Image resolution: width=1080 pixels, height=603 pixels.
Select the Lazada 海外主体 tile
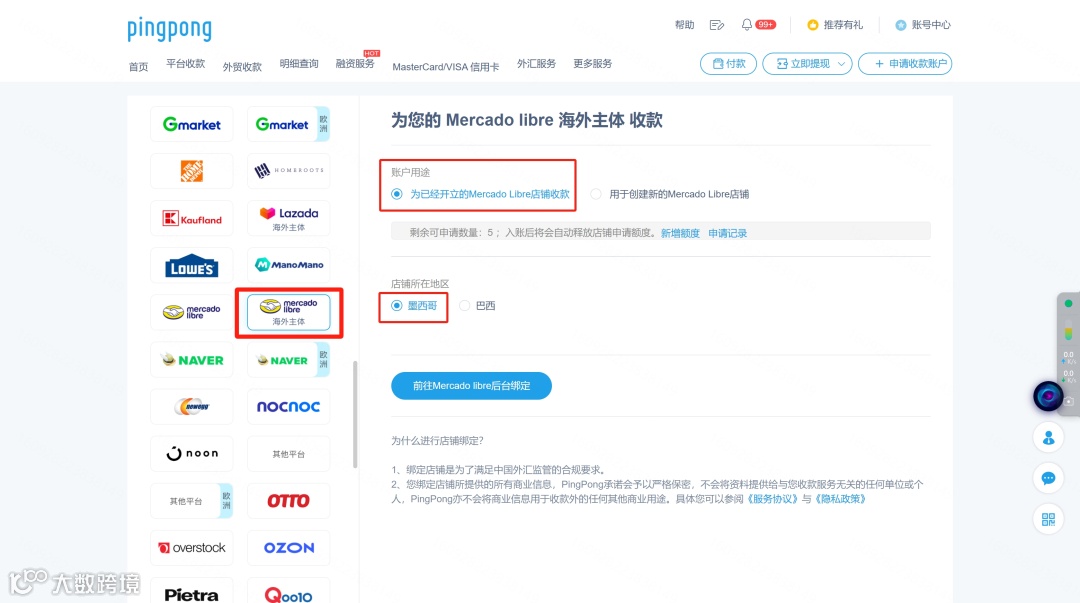click(289, 218)
